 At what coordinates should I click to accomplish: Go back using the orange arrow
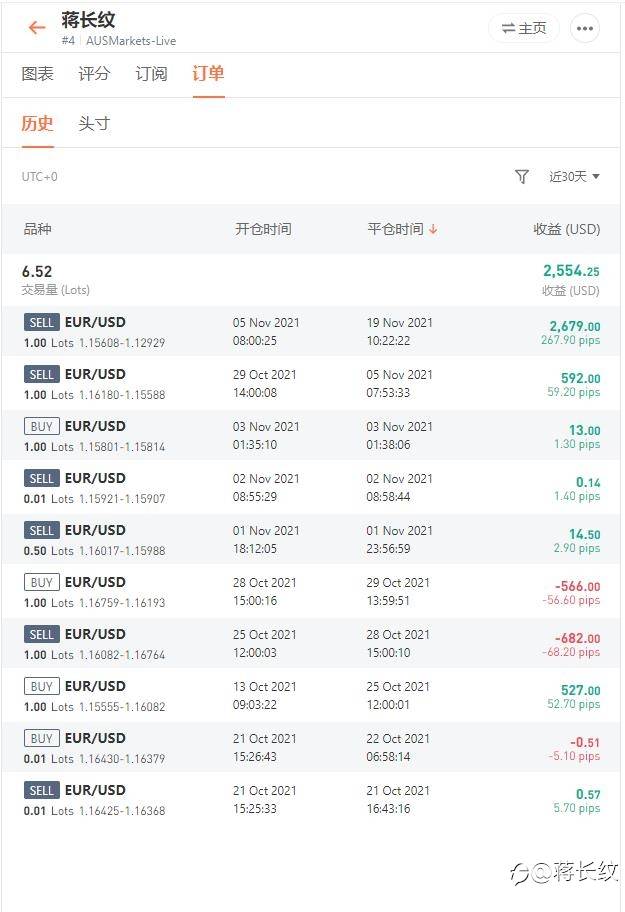pos(37,27)
